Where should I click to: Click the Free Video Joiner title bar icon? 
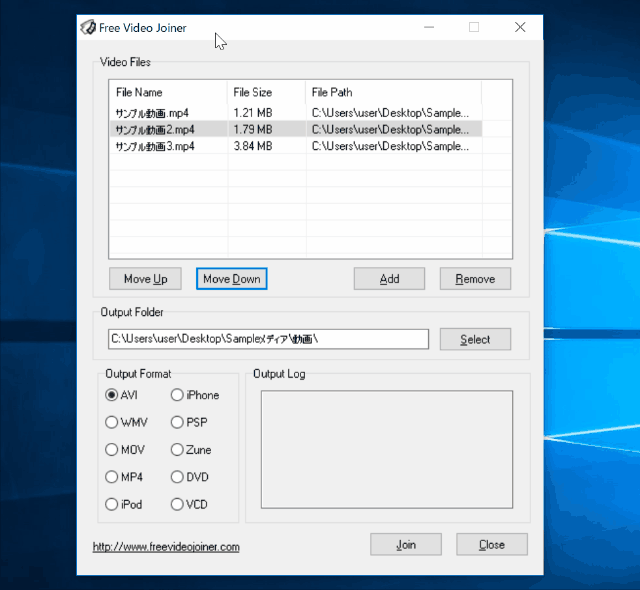point(88,28)
